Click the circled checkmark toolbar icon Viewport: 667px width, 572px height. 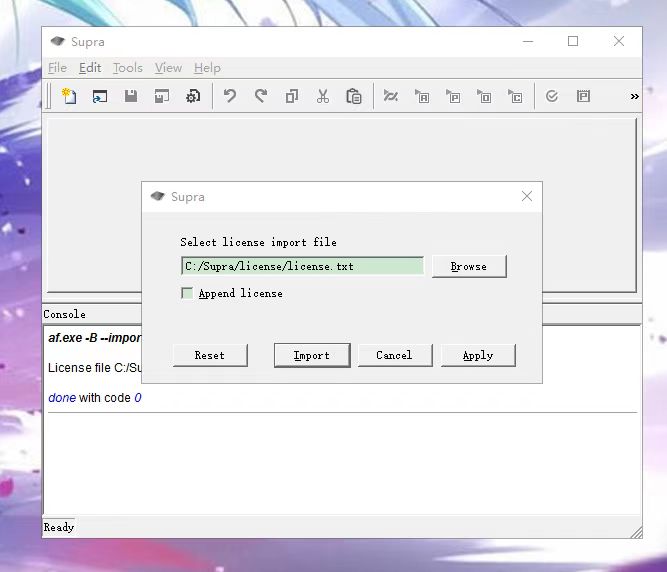point(552,96)
